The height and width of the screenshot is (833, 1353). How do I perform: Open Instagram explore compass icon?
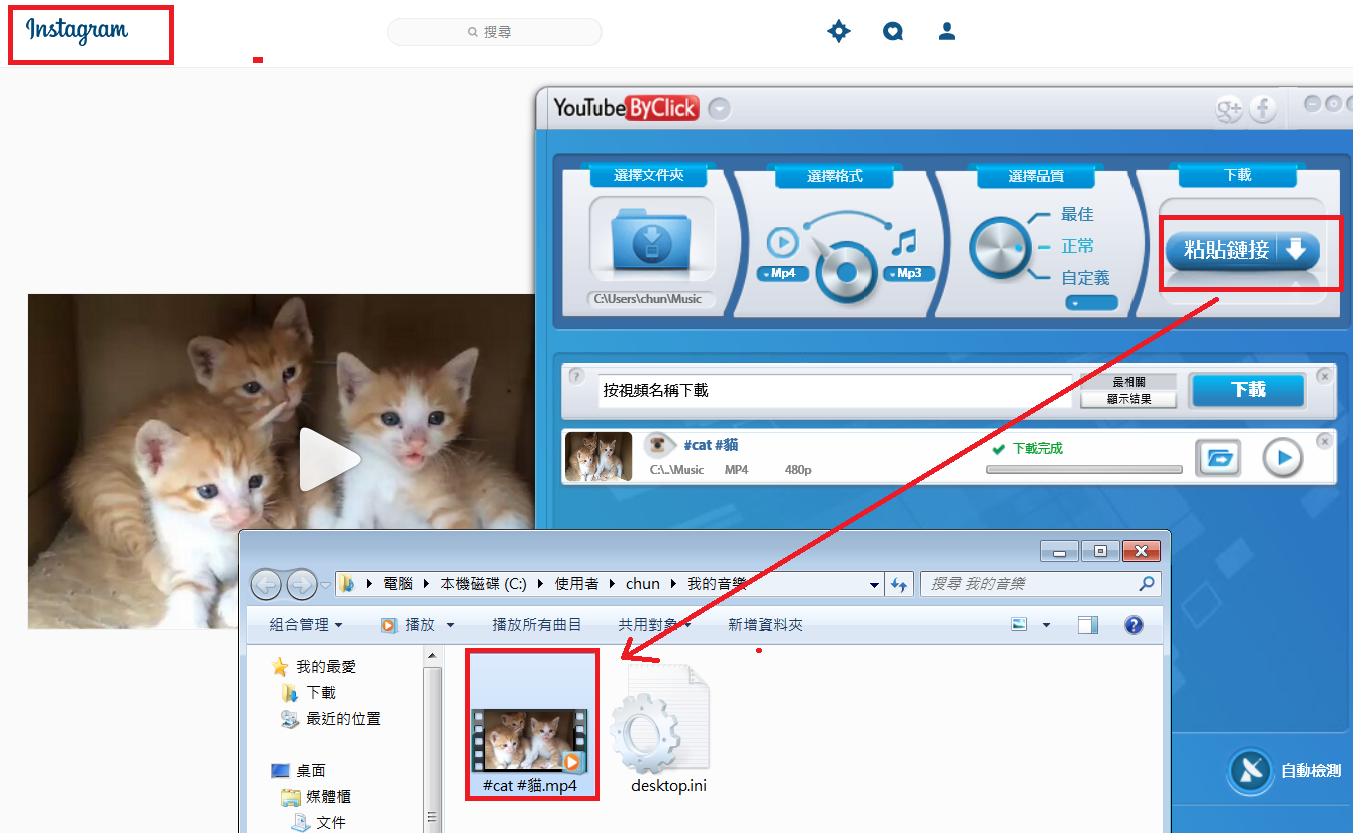[838, 32]
